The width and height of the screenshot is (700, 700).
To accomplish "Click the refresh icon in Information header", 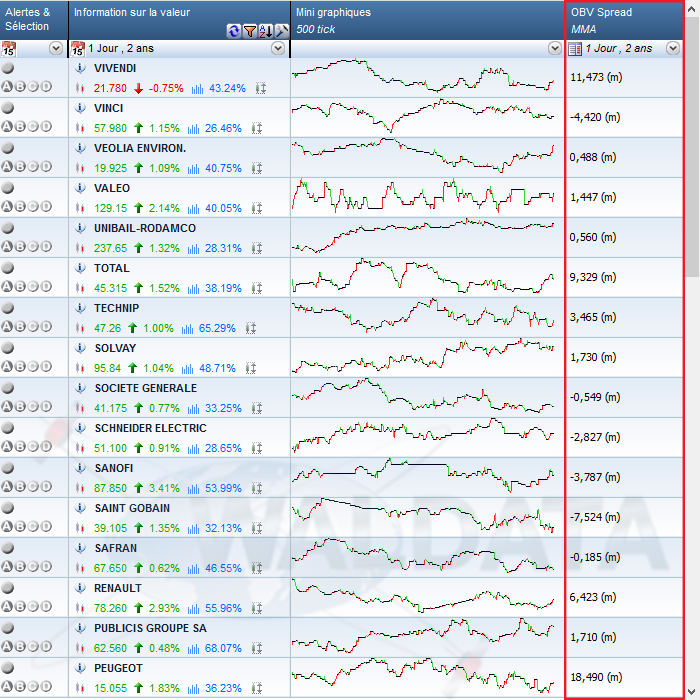I will click(233, 31).
